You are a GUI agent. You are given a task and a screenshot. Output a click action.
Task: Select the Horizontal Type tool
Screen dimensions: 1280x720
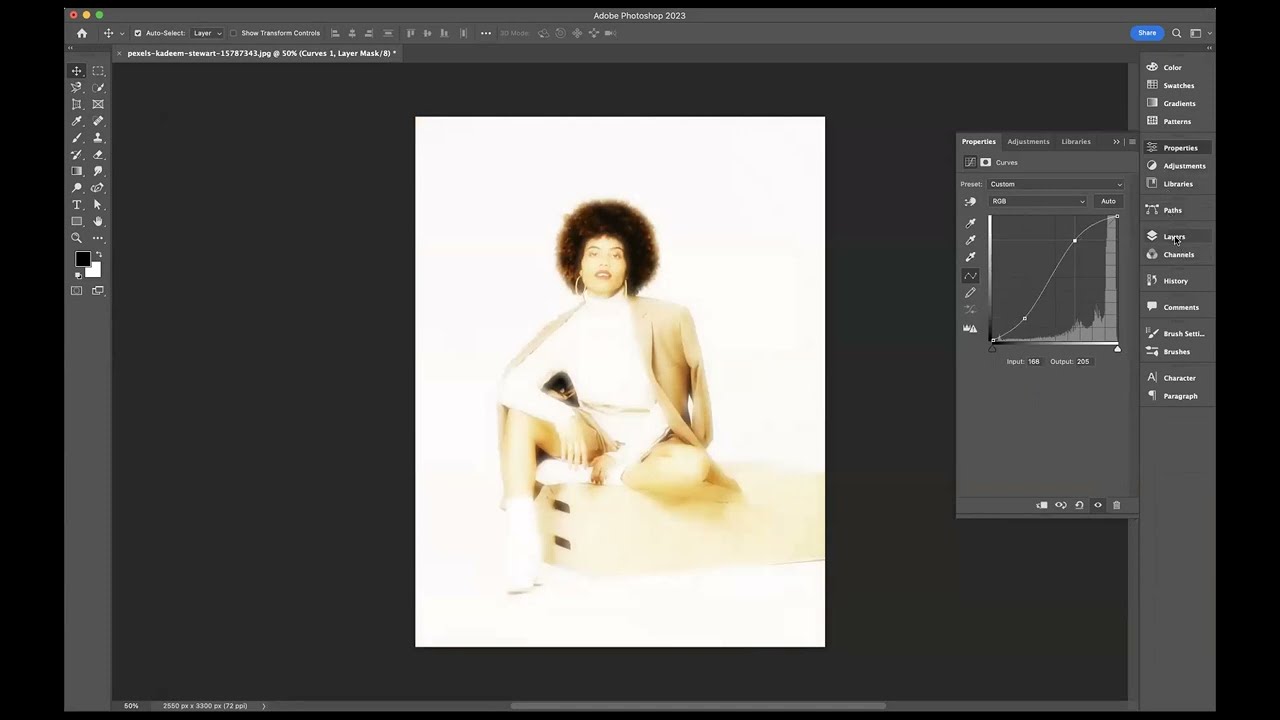[76, 205]
